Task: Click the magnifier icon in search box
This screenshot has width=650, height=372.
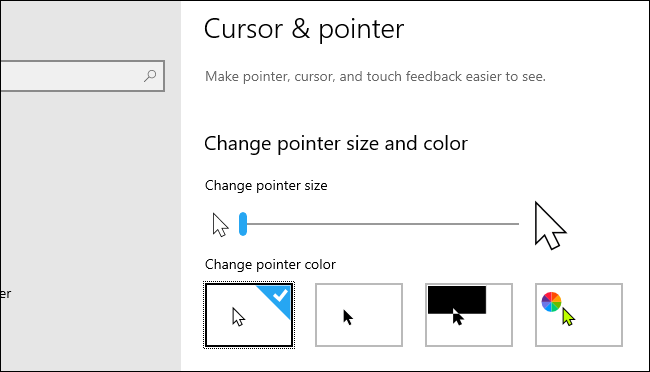Action: 150,76
